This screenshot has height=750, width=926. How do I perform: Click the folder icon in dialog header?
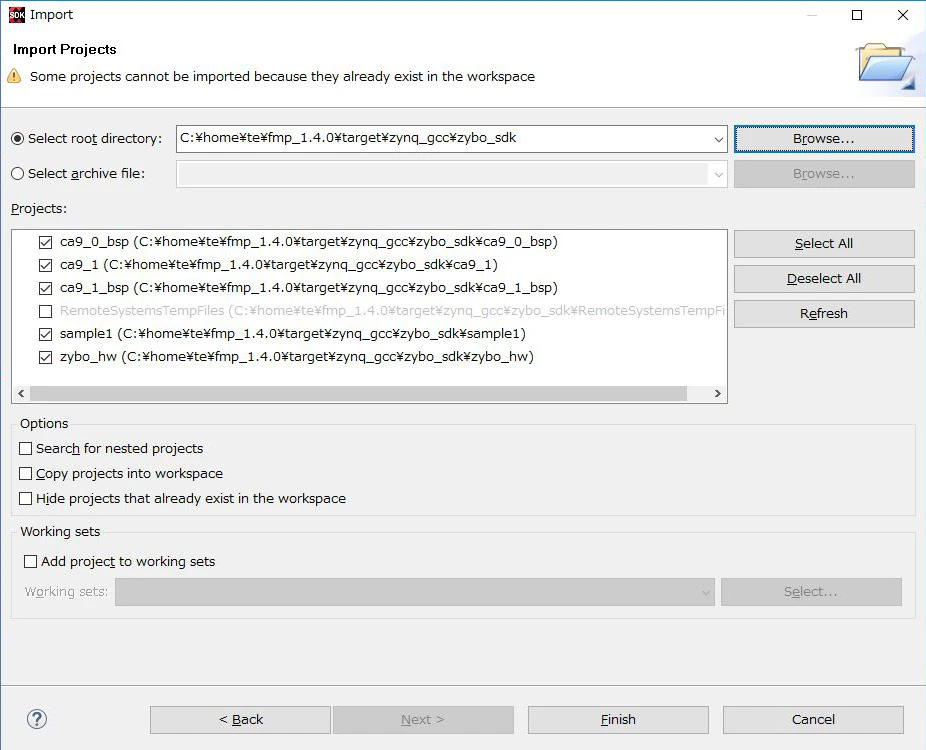coord(886,66)
